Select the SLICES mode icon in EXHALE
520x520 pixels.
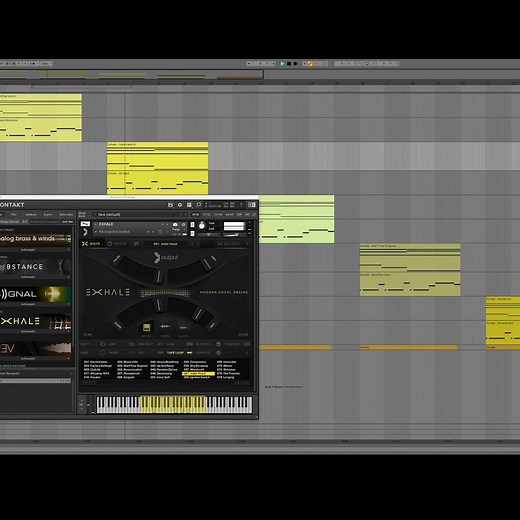(x=183, y=327)
